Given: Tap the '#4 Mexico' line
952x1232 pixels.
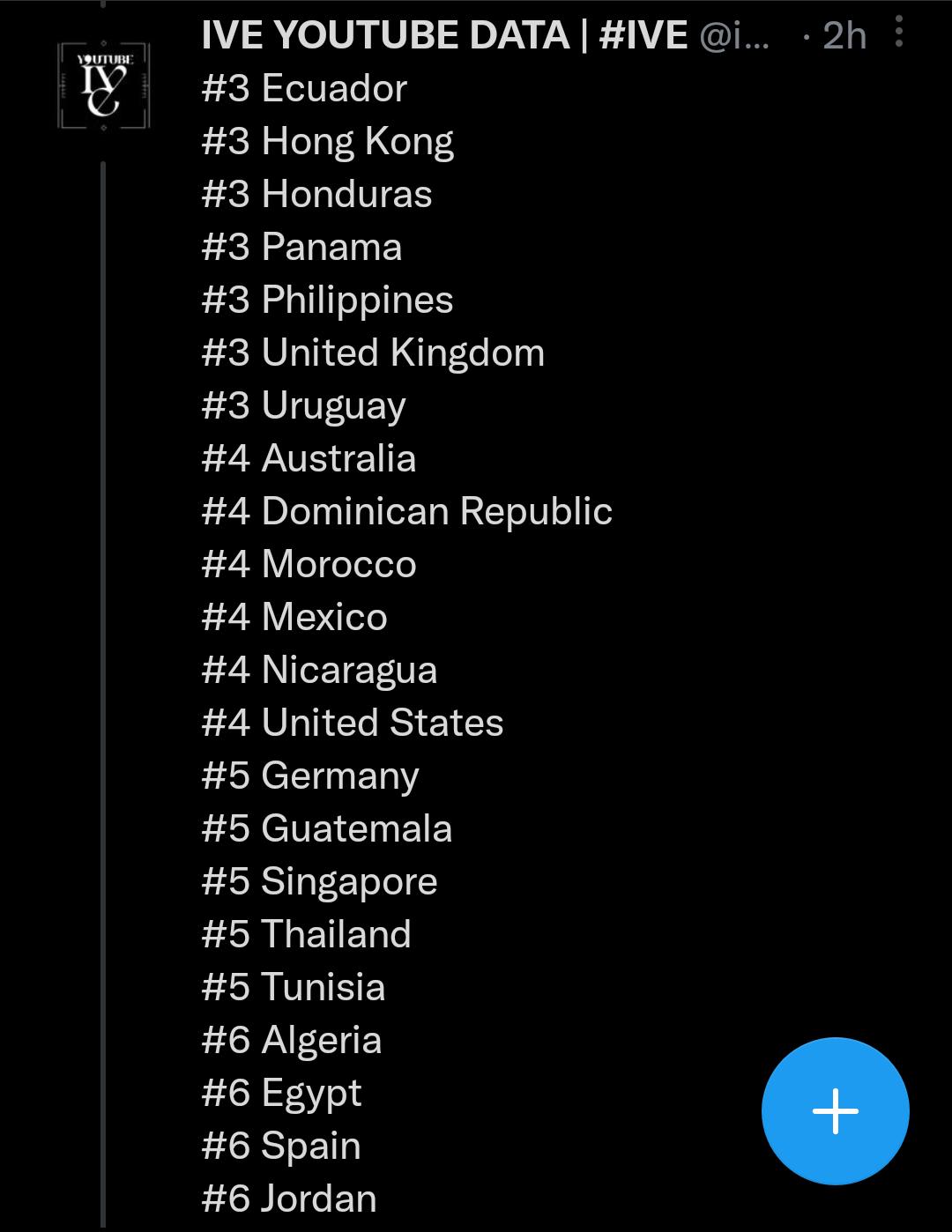Looking at the screenshot, I should [294, 617].
